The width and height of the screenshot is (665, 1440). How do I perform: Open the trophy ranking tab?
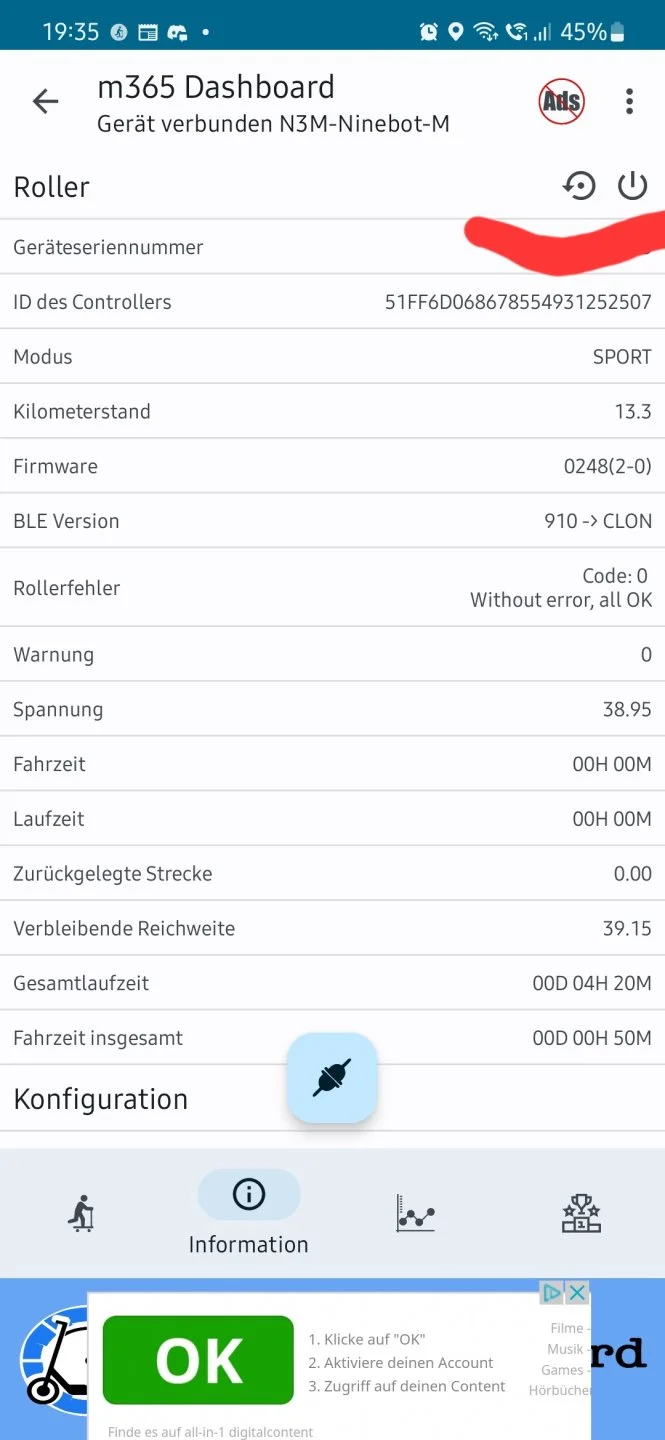point(581,1213)
